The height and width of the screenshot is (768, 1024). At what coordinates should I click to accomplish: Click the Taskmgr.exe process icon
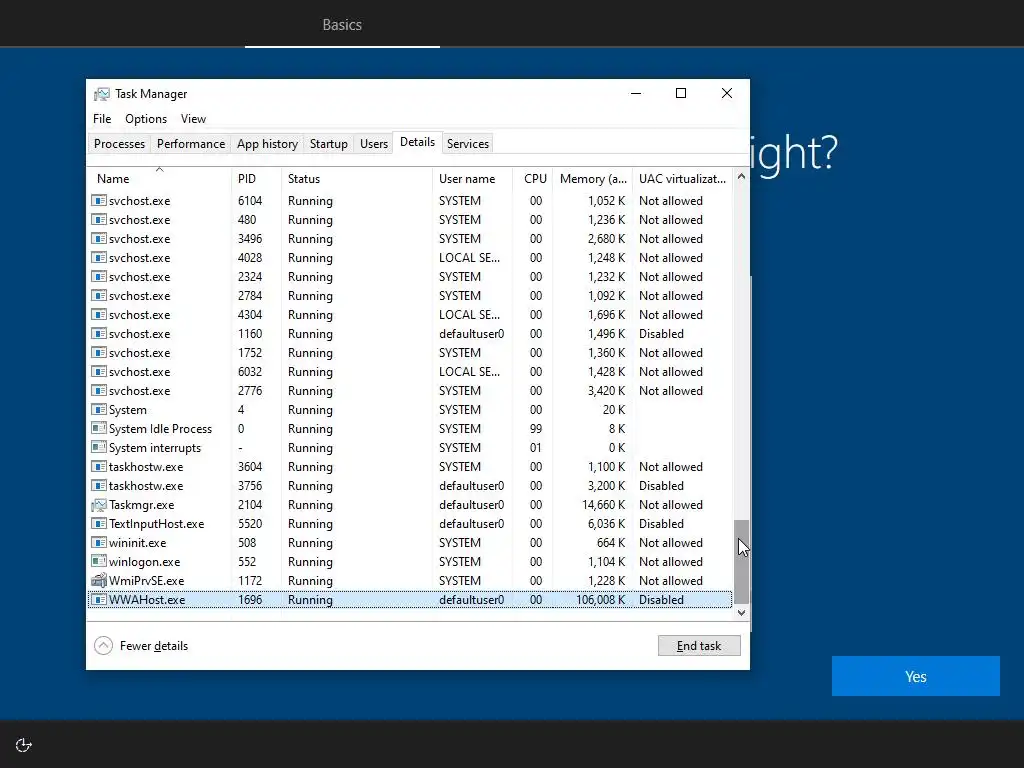99,505
